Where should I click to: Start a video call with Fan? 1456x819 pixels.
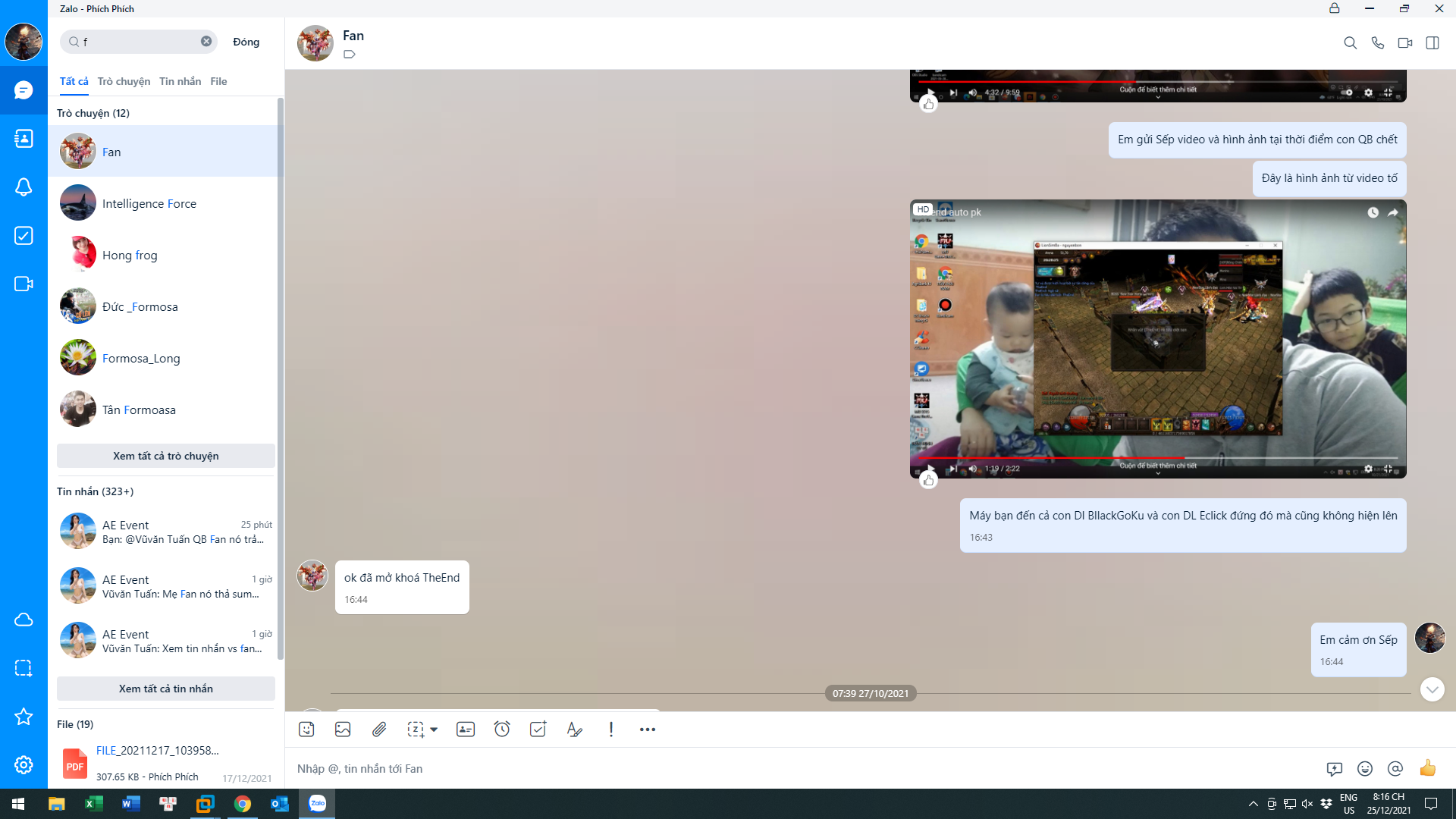click(x=1404, y=43)
